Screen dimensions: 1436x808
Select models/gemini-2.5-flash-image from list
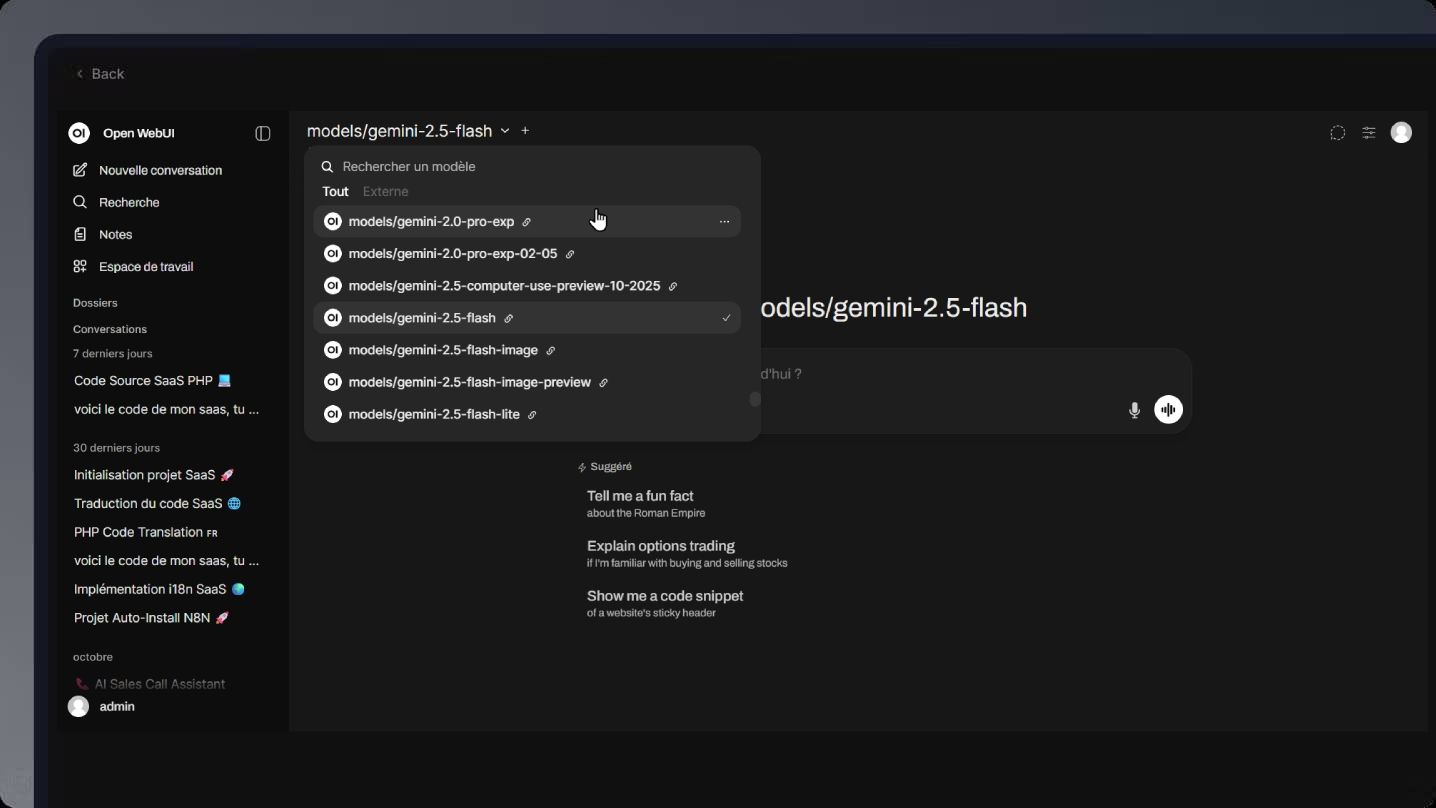[443, 350]
